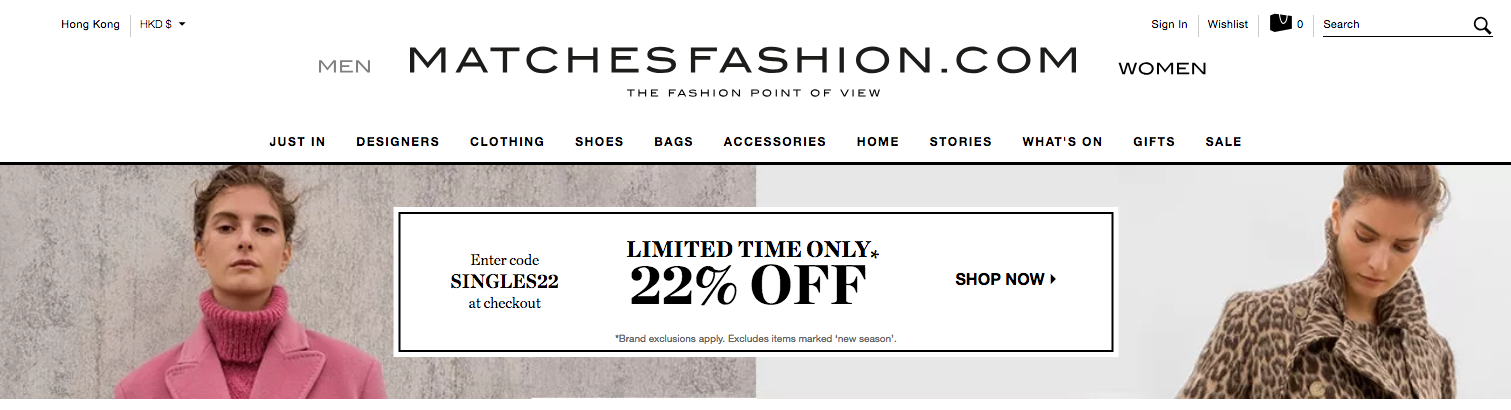Go to the Wishlist link
Image resolution: width=1511 pixels, height=410 pixels.
click(x=1227, y=24)
